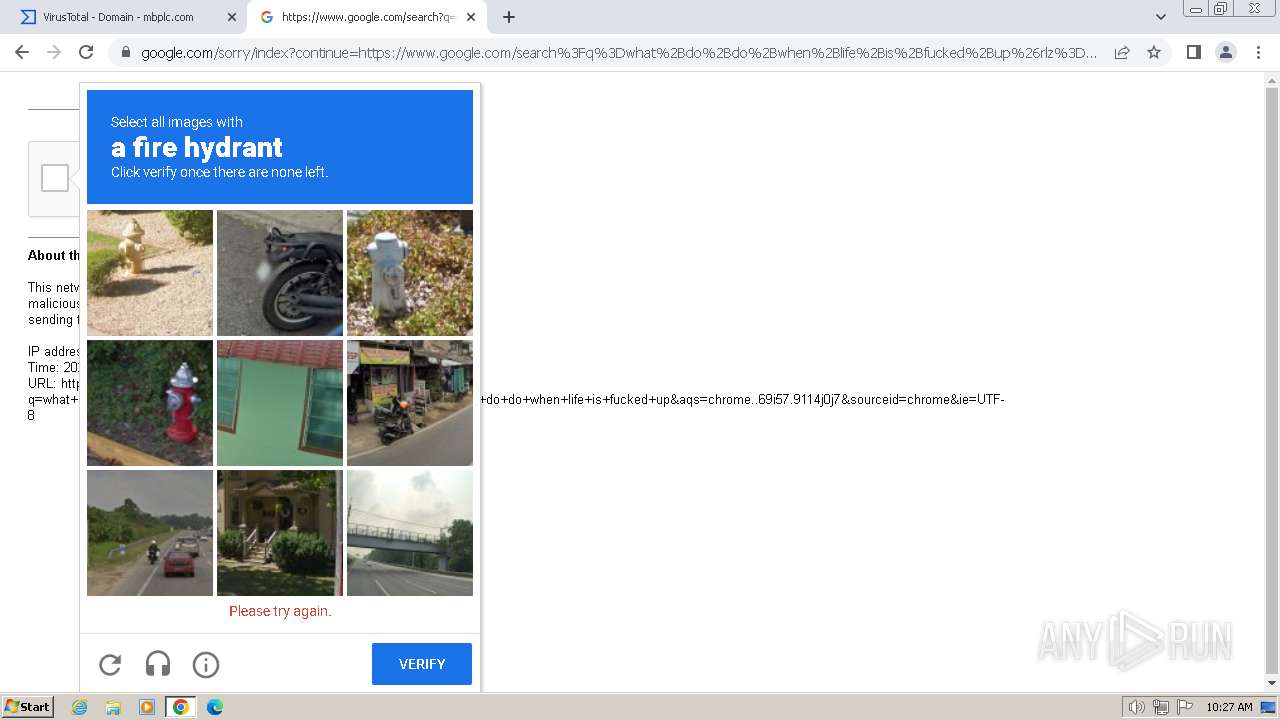Tick the I'm not a robot checkbox

(x=55, y=178)
